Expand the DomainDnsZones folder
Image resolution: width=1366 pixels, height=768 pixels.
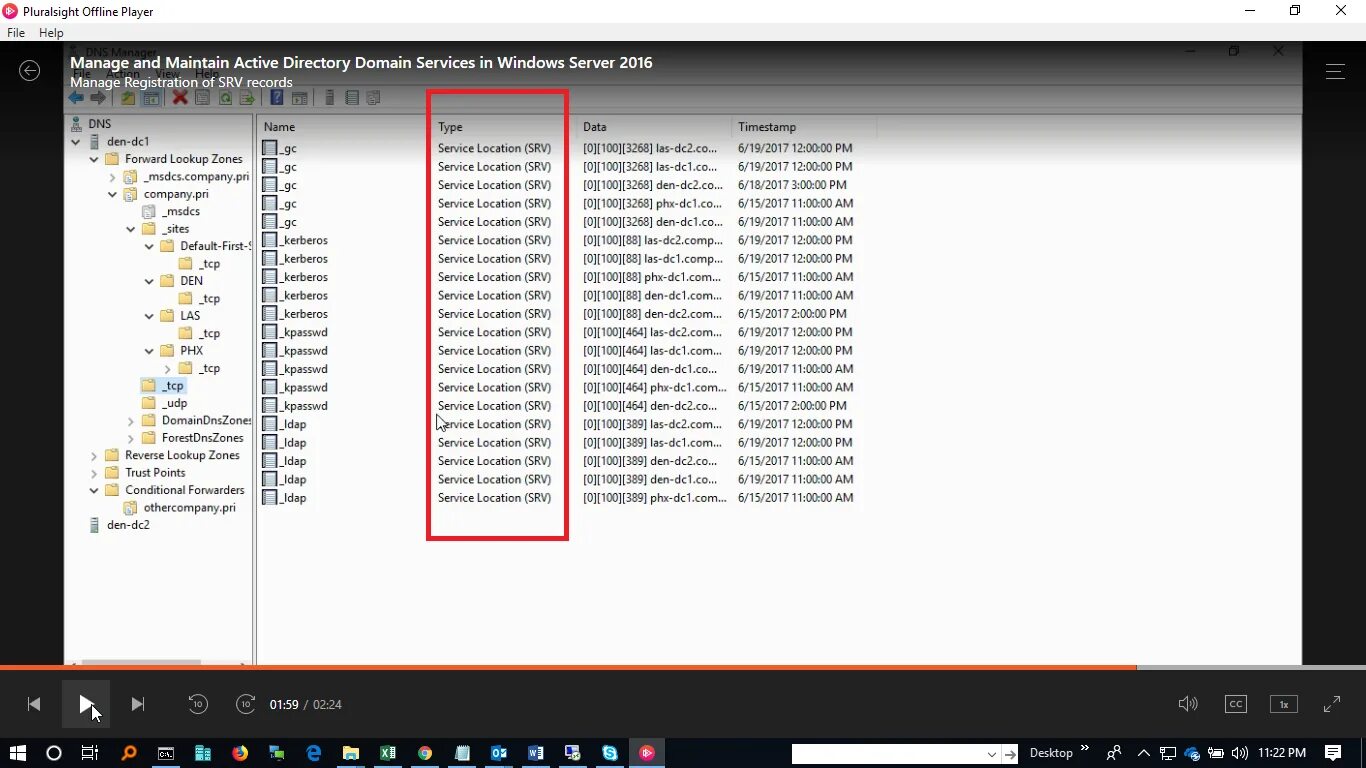(131, 421)
